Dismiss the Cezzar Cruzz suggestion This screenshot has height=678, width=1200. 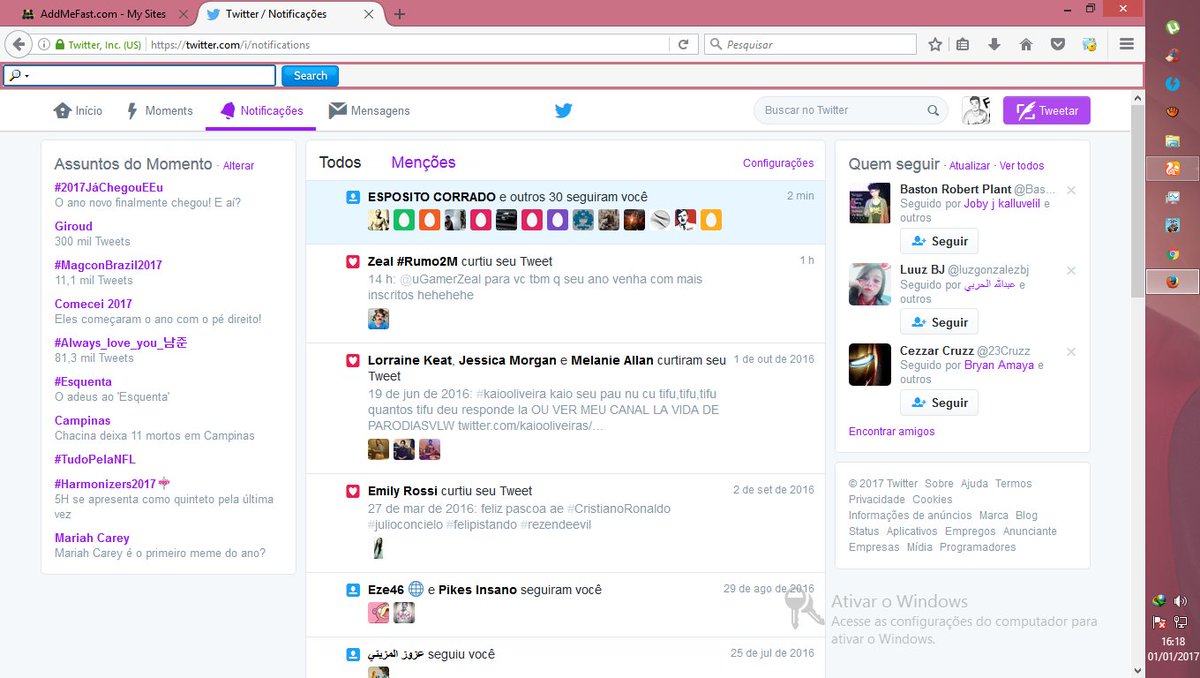pyautogui.click(x=1071, y=352)
